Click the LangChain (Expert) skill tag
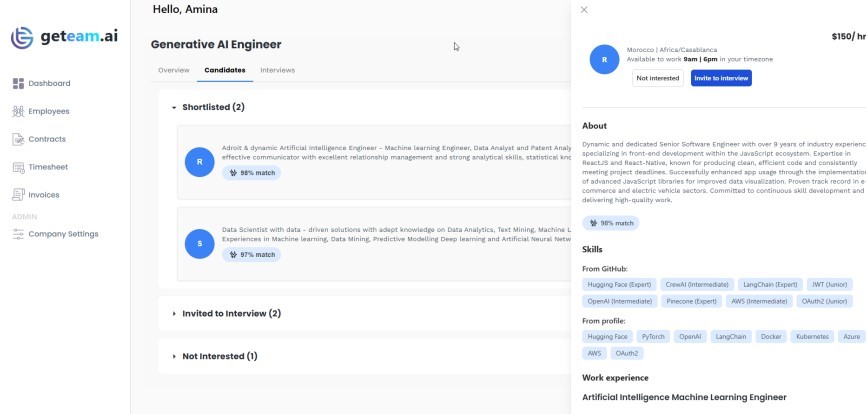 point(770,285)
